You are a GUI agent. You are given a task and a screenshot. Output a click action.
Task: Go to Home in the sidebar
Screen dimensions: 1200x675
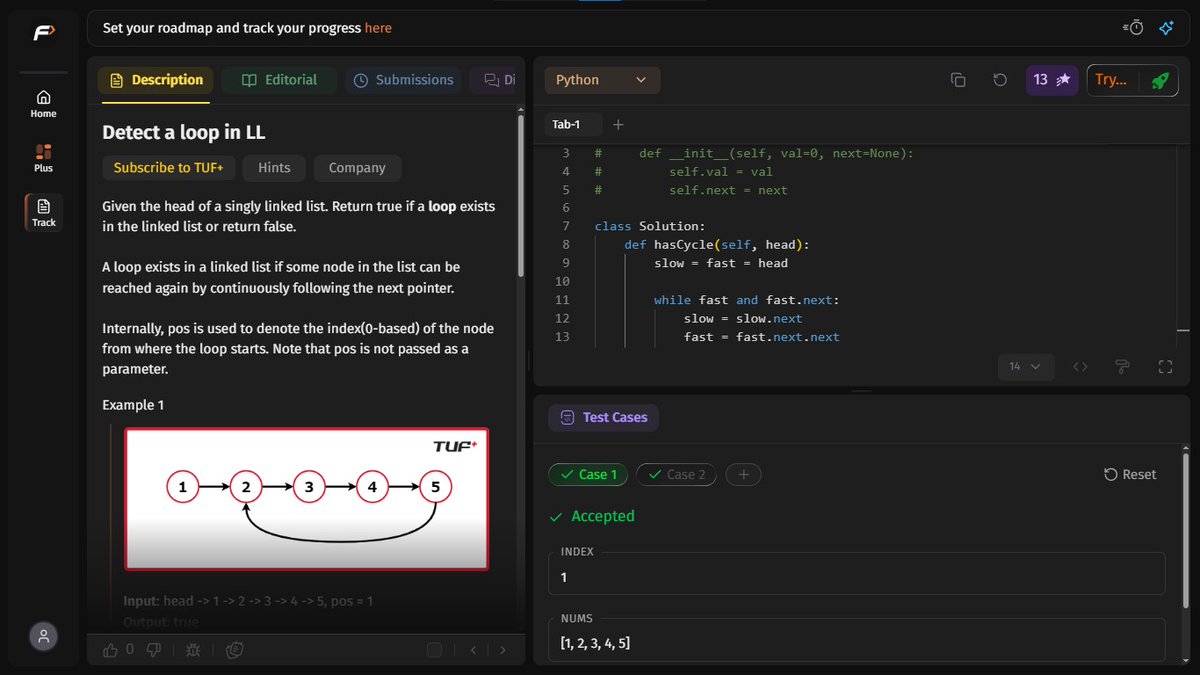pos(43,104)
